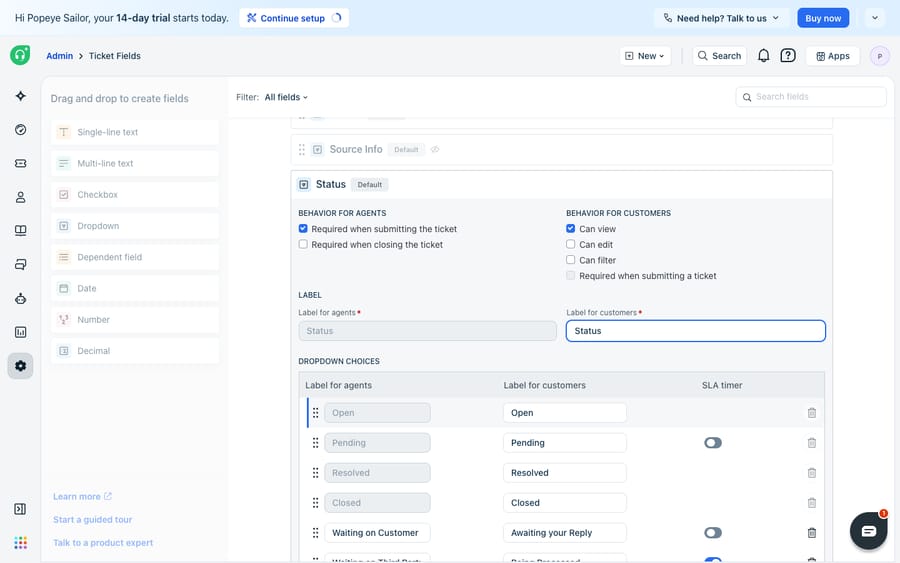Open the Forums conversation sidebar icon
Image resolution: width=900 pixels, height=563 pixels.
pyautogui.click(x=21, y=265)
